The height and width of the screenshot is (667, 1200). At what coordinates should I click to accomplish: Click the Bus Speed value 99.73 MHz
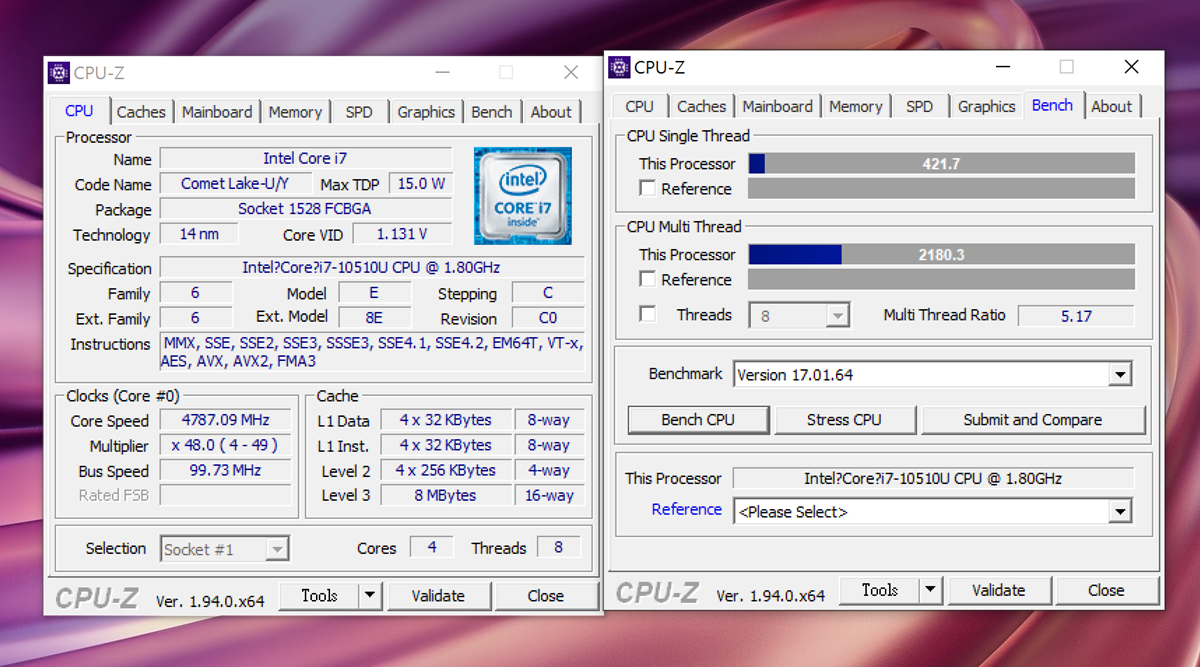(x=227, y=470)
